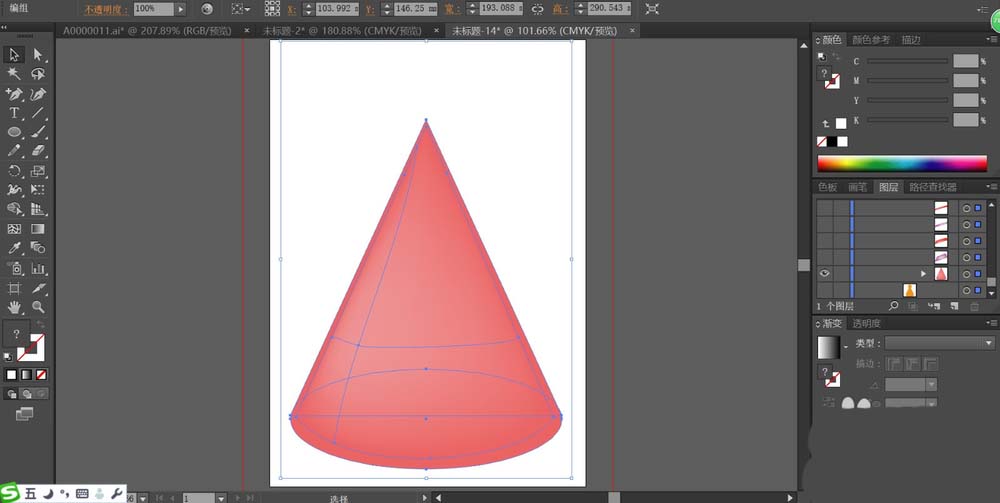Switch to 未标题-2 document tab

tap(342, 31)
